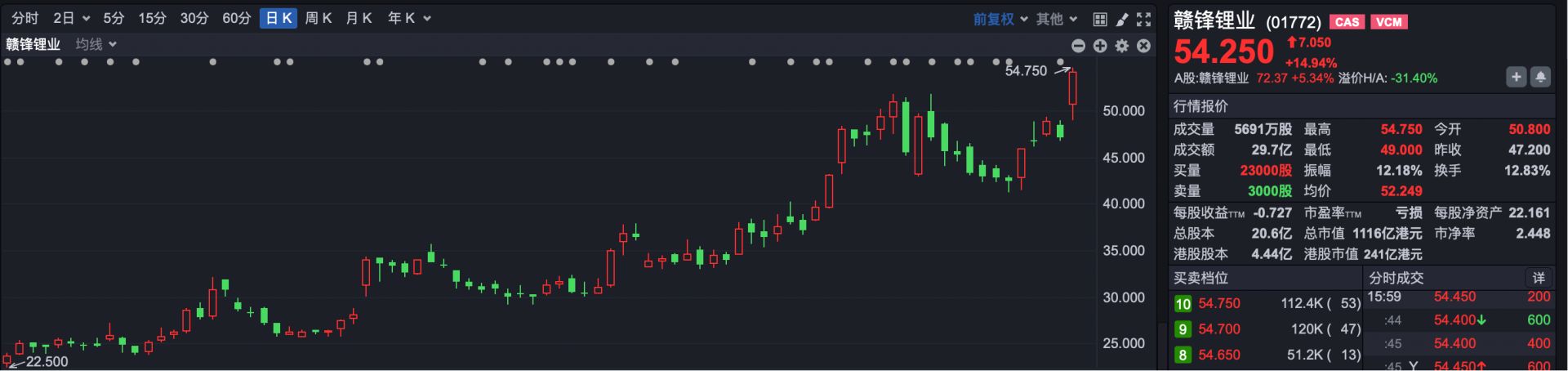
Task: Expand the 均线 indicator dropdown
Action: coord(96,44)
